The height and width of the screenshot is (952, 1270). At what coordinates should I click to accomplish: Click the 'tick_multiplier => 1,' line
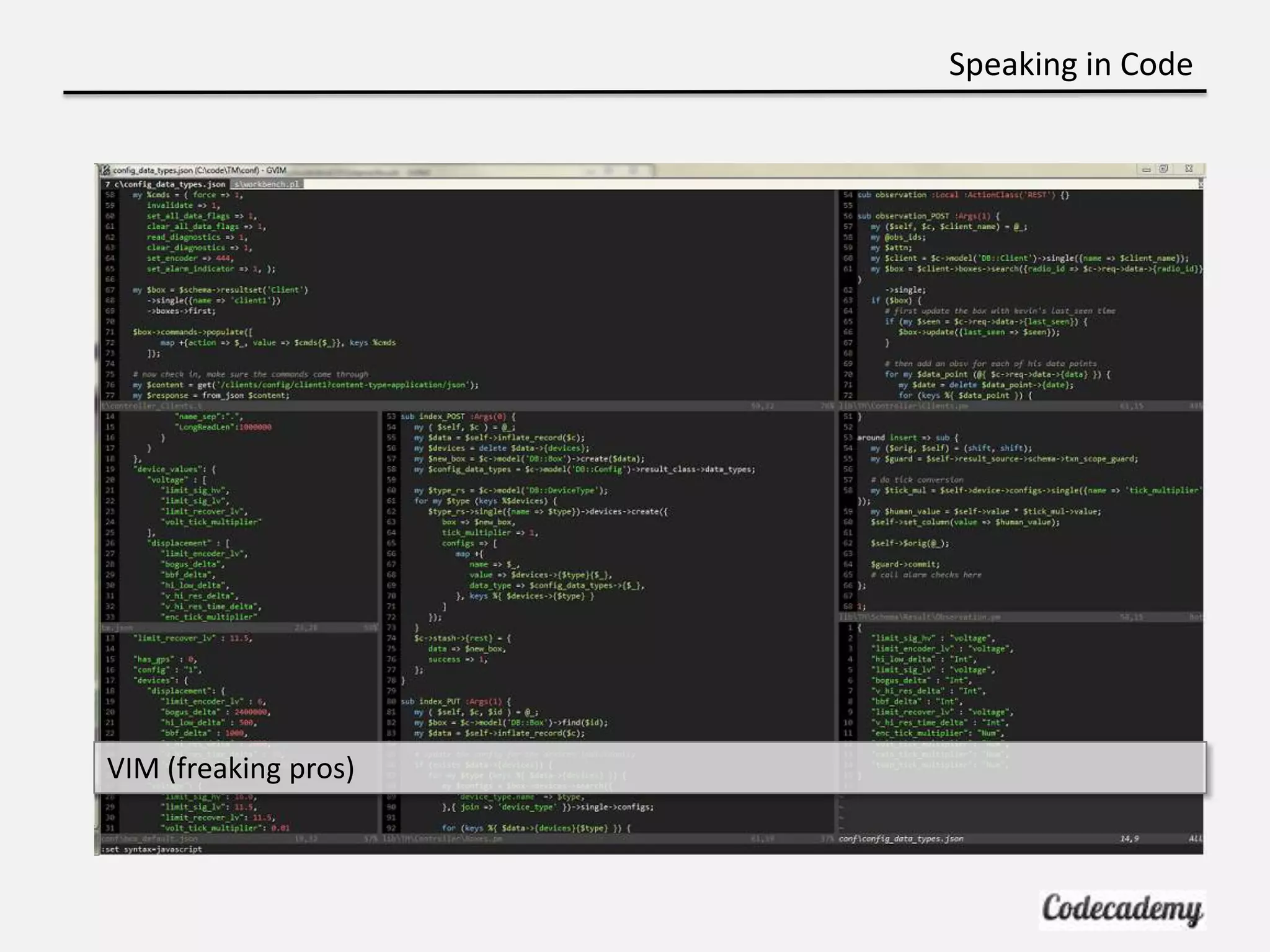490,532
